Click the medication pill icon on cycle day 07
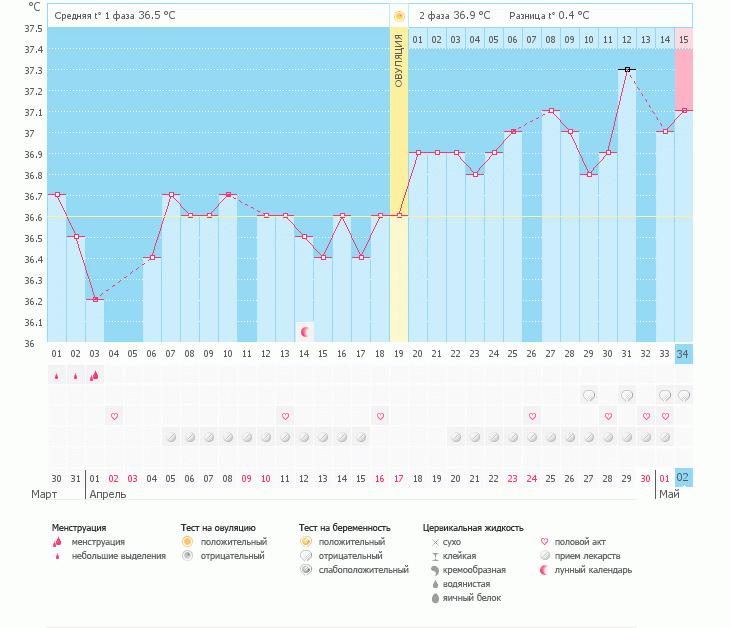Viewport: 731px width, 628px height. click(x=171, y=437)
